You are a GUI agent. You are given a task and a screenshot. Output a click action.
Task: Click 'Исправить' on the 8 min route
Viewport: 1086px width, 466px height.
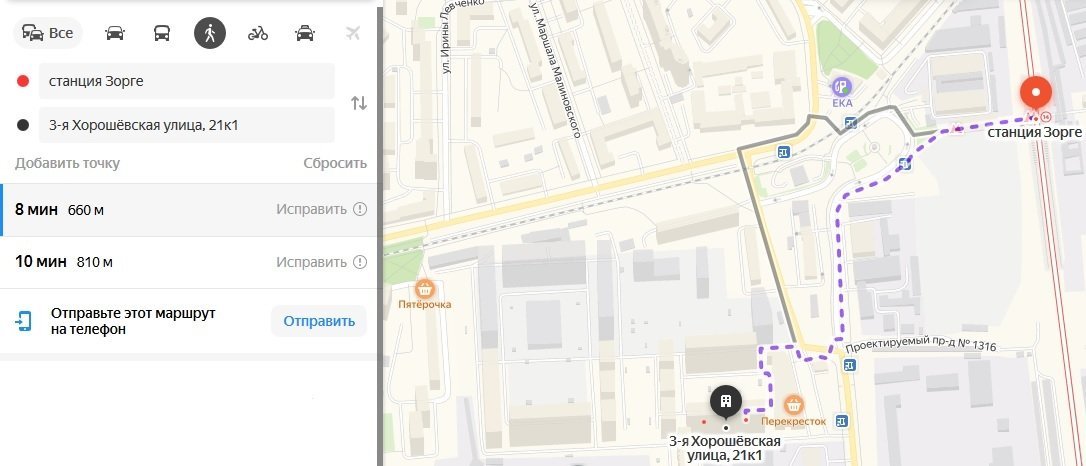(x=311, y=210)
